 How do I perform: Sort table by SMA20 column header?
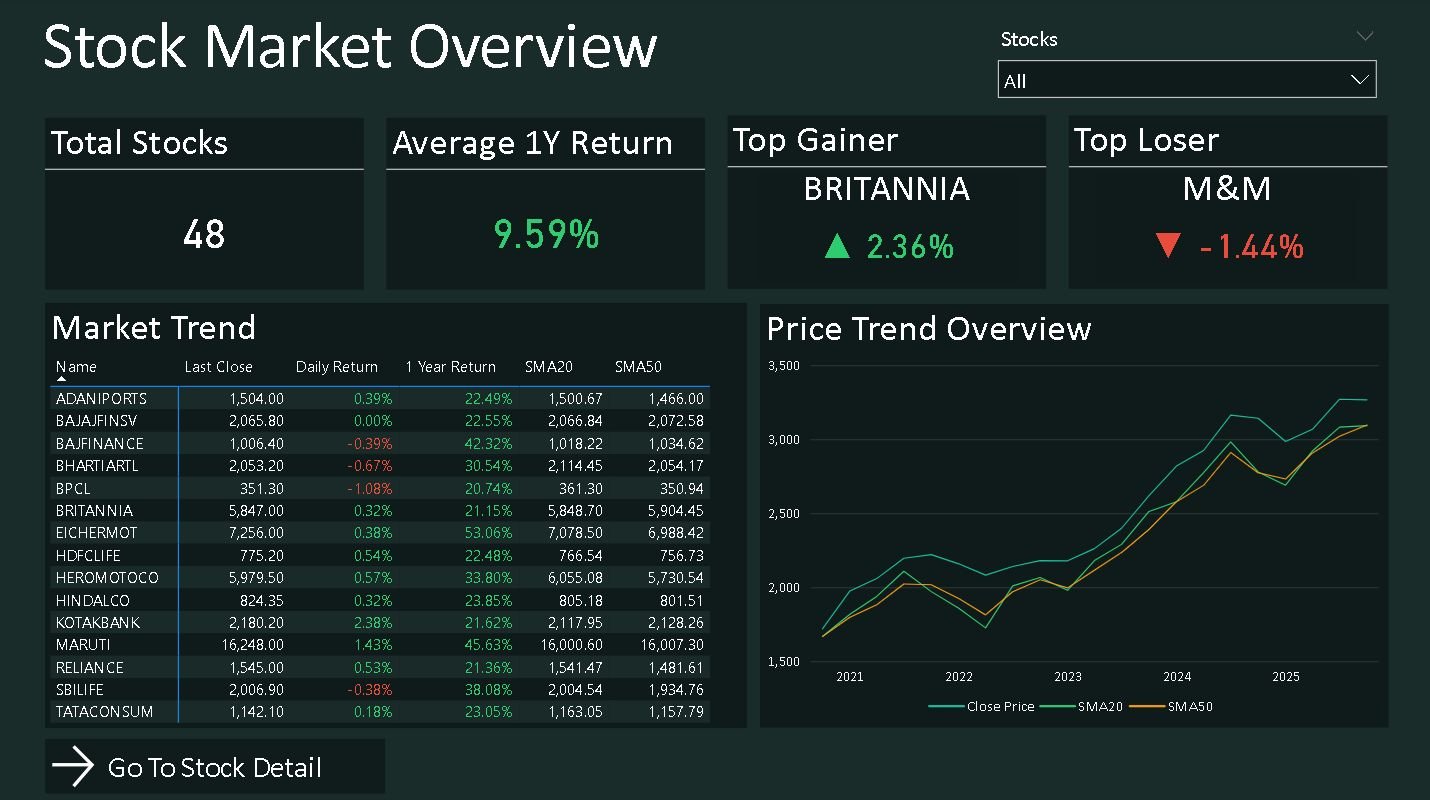549,367
